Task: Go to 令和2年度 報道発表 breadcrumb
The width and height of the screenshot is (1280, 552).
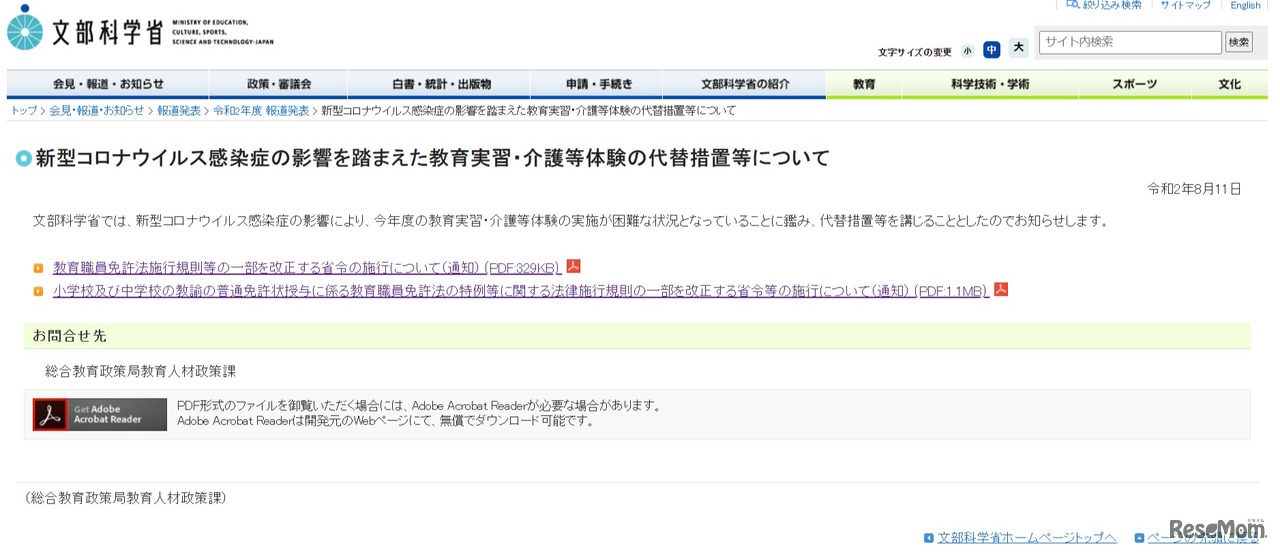Action: click(261, 111)
